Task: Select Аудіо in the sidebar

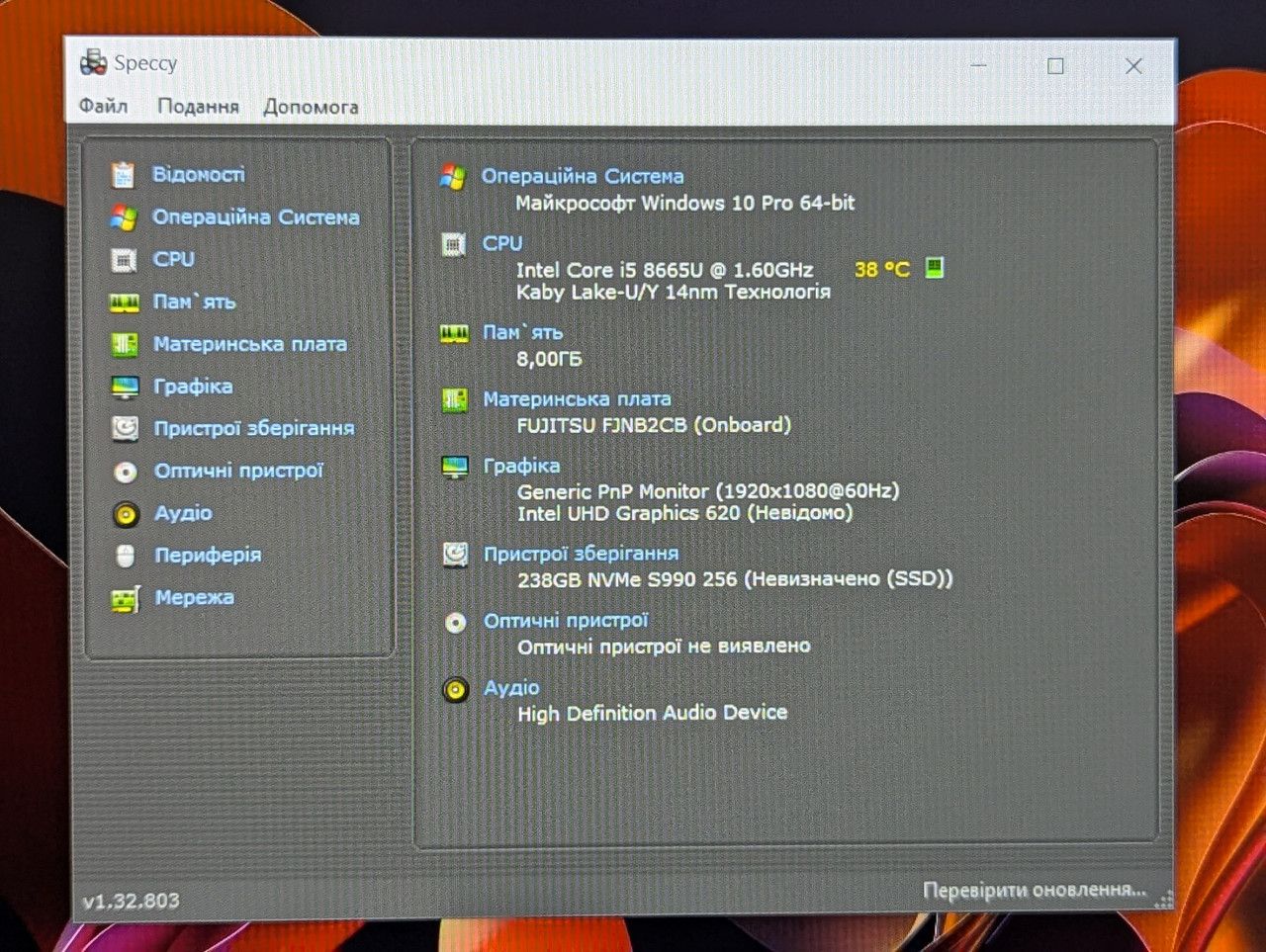Action: [183, 513]
